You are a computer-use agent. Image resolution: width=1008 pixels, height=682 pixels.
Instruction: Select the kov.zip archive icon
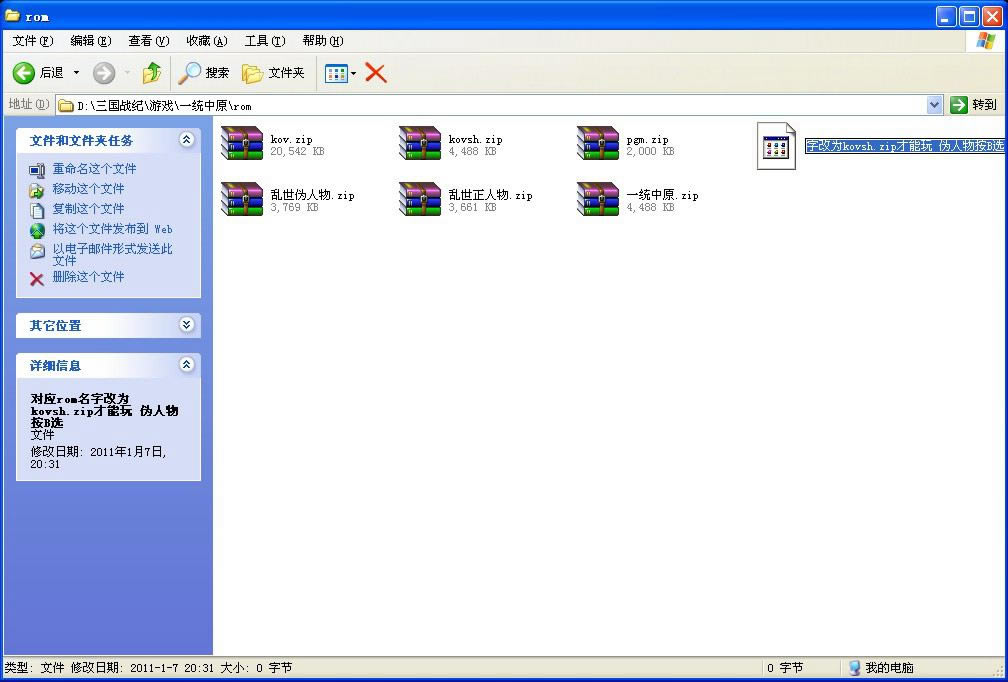point(241,144)
